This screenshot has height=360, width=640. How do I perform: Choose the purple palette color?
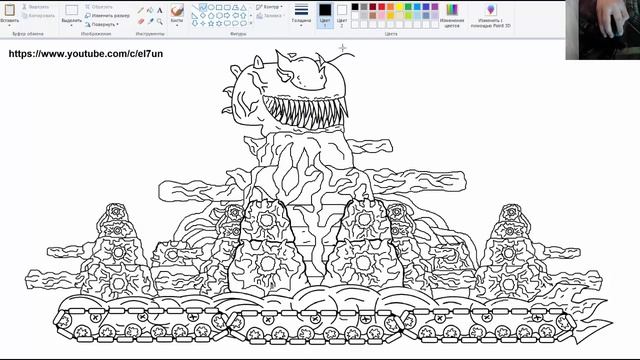pyautogui.click(x=435, y=7)
